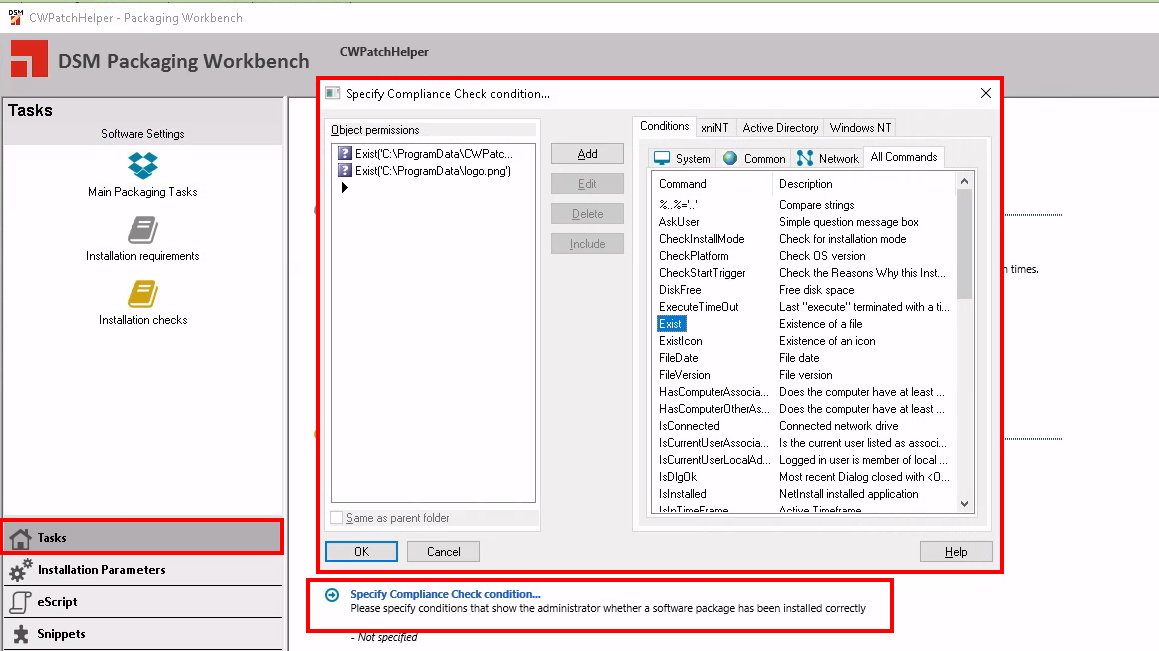
Task: Click scroll up arrow in command list
Action: coord(964,181)
